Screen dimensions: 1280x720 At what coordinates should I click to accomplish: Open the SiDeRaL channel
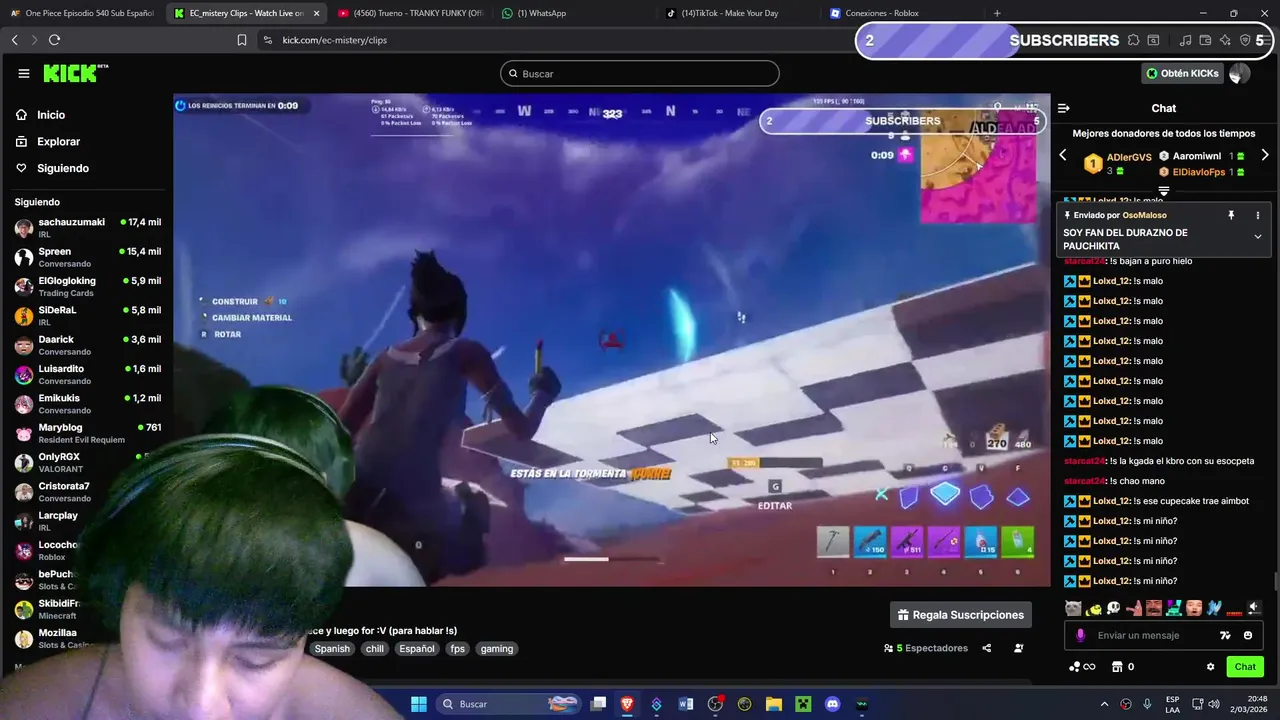[88, 316]
